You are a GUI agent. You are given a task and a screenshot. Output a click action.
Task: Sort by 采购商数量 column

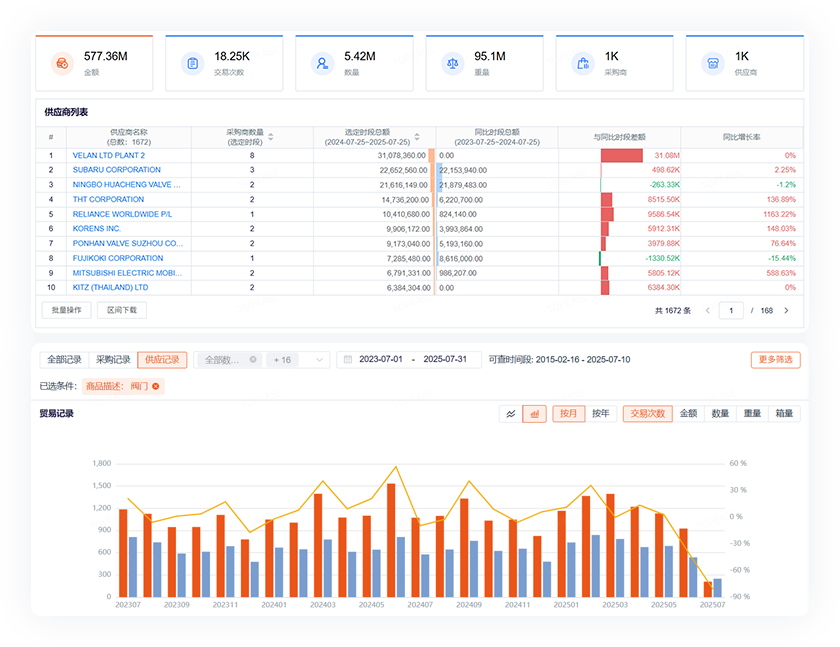270,137
